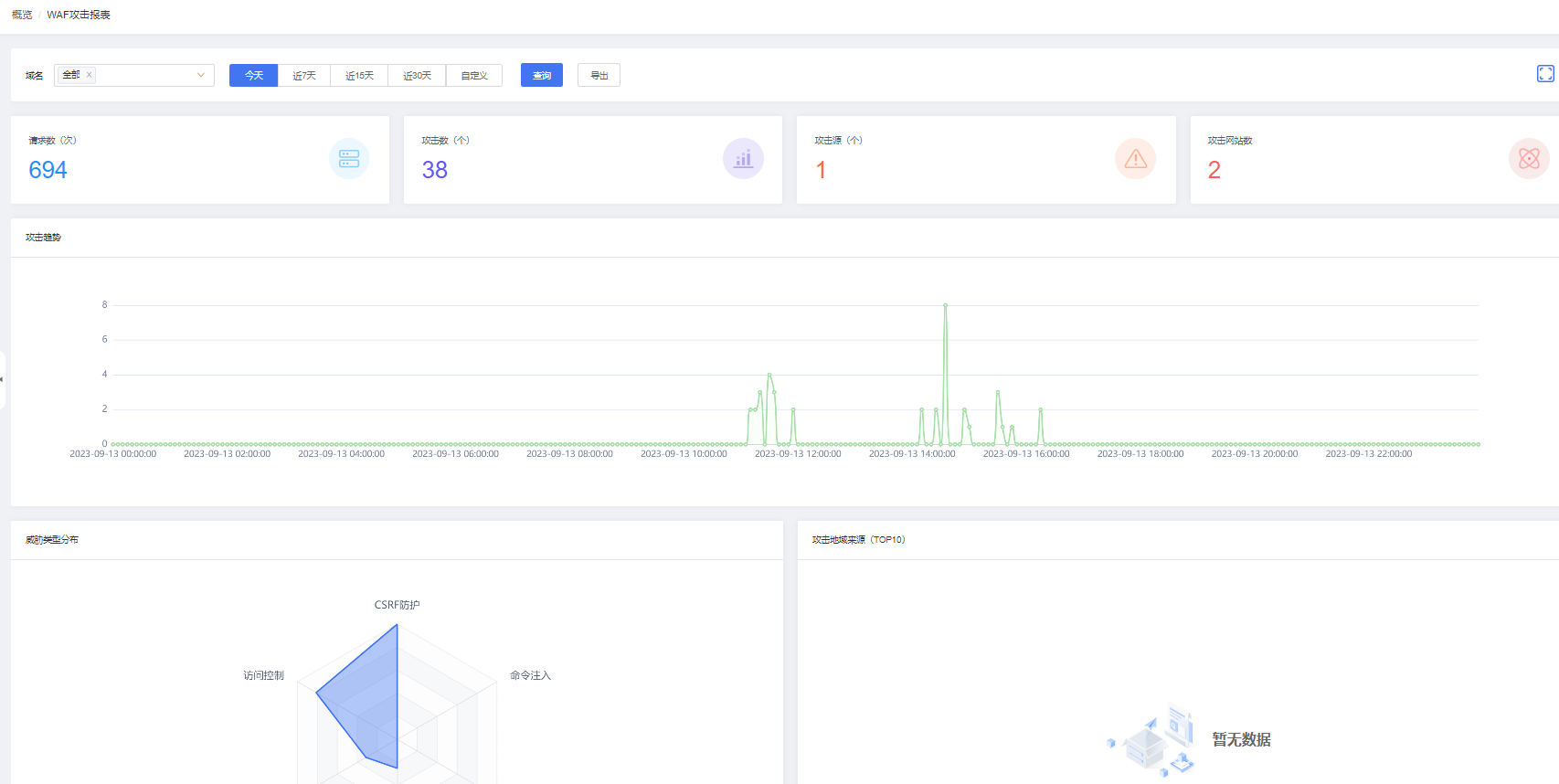The width and height of the screenshot is (1559, 784).
Task: Click the warning triangle icon in 攻击源 card
Action: tap(1135, 159)
